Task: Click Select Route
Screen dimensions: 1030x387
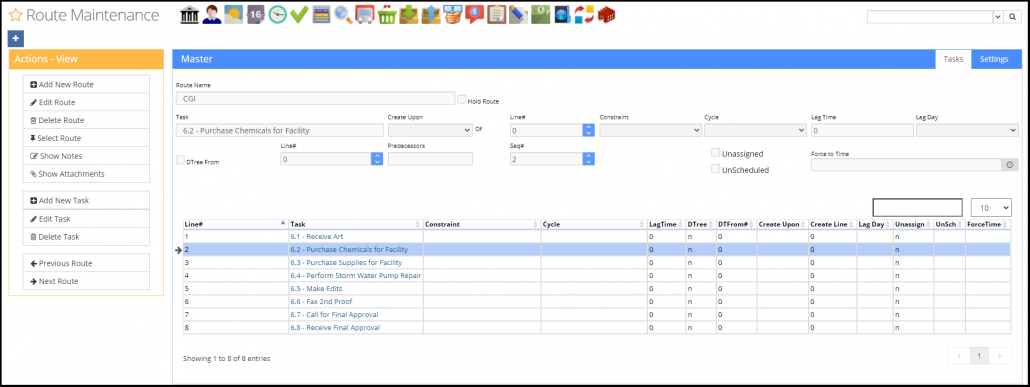Action: pos(86,138)
